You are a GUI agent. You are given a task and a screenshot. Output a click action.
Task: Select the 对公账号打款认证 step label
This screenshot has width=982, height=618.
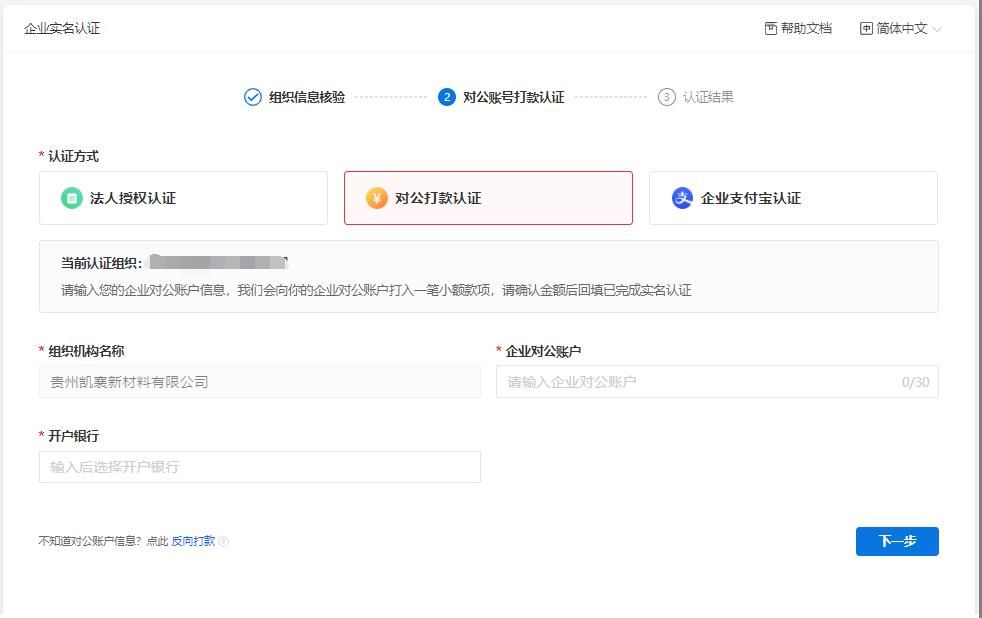pyautogui.click(x=514, y=97)
